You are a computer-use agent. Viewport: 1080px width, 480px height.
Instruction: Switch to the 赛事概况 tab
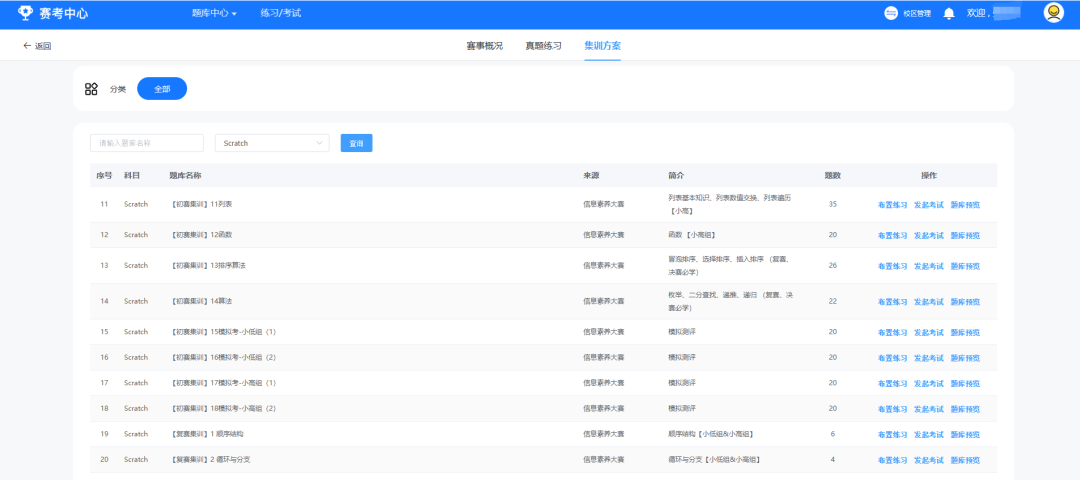click(x=484, y=46)
